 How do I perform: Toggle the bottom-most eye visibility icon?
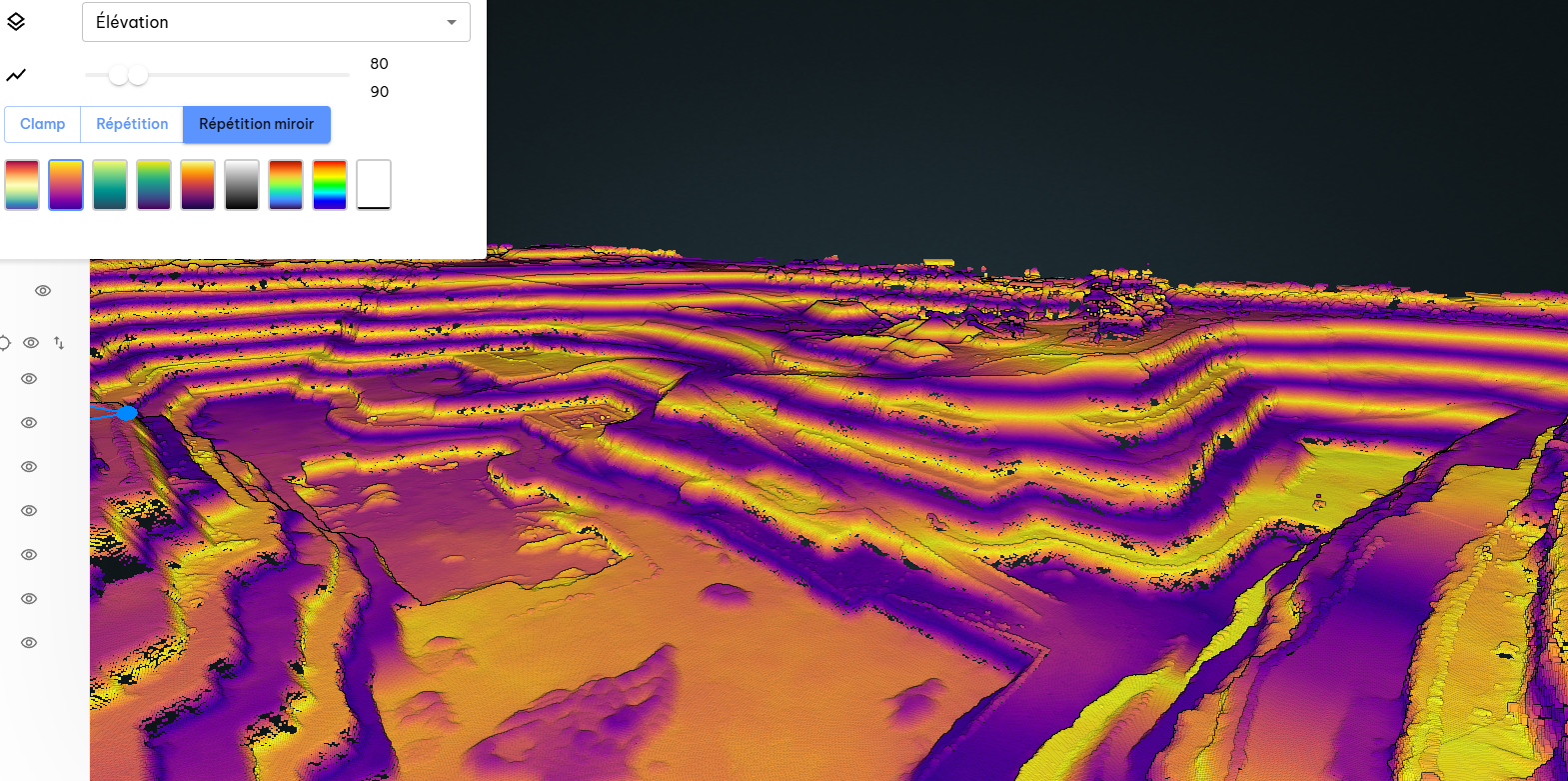click(29, 643)
